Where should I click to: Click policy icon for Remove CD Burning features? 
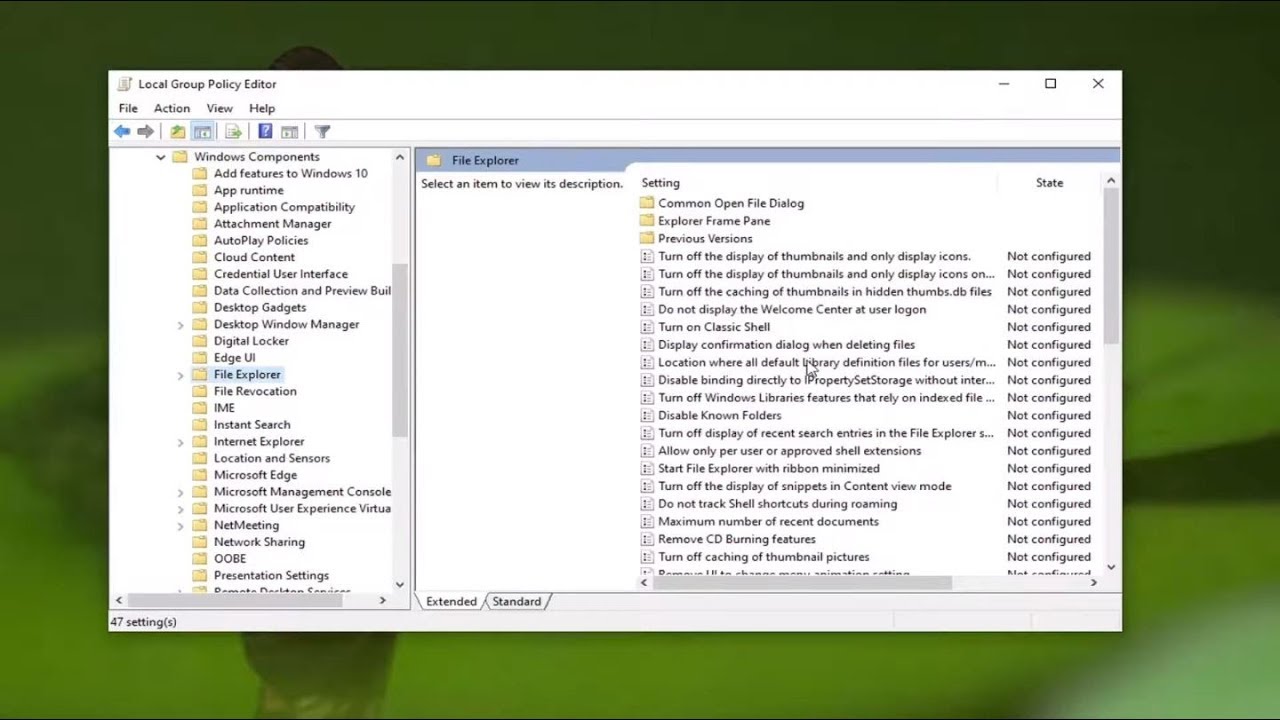(647, 540)
